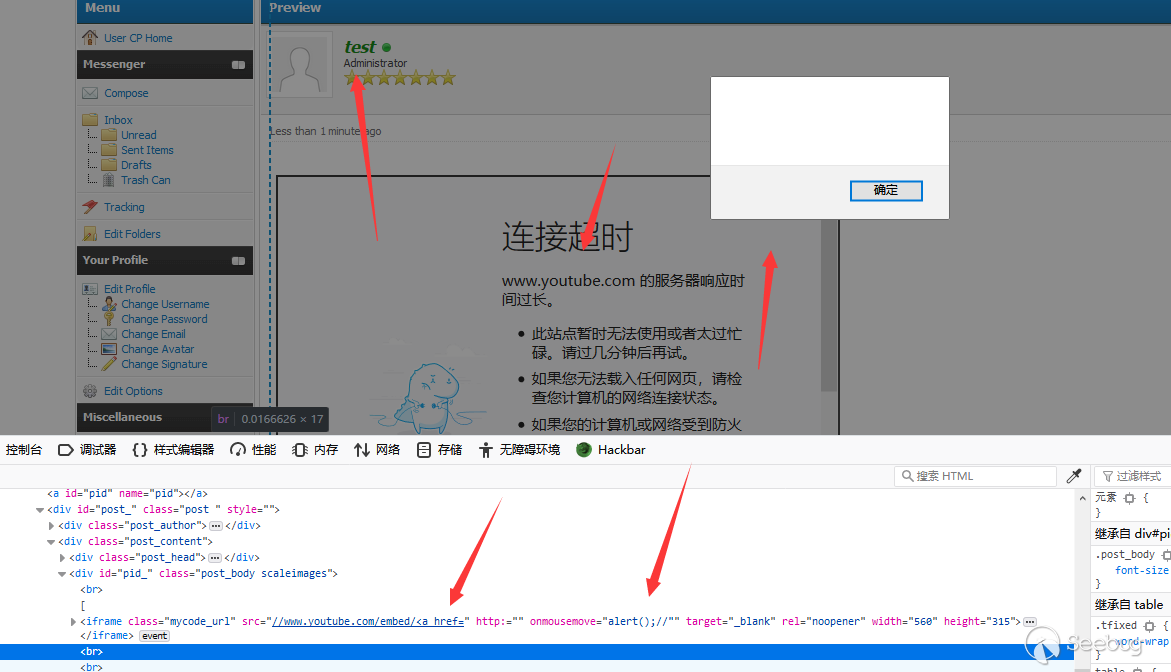Open the 内存 memory tab
Image resolution: width=1171 pixels, height=672 pixels.
315,449
